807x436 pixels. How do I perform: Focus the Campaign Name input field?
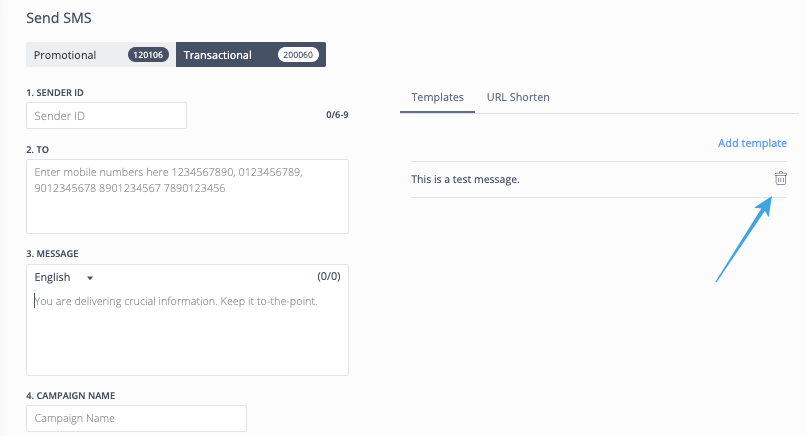pos(136,418)
